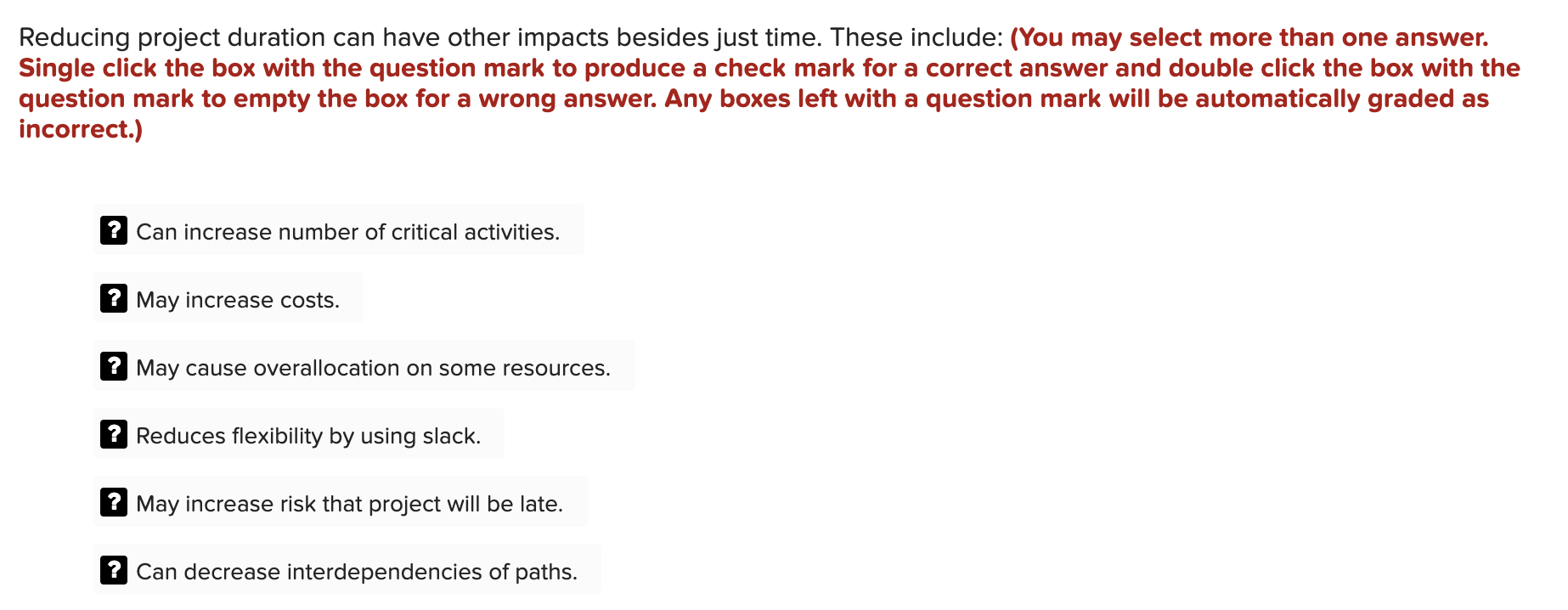Check the box for 'May increase risk that project will be late'

point(113,502)
